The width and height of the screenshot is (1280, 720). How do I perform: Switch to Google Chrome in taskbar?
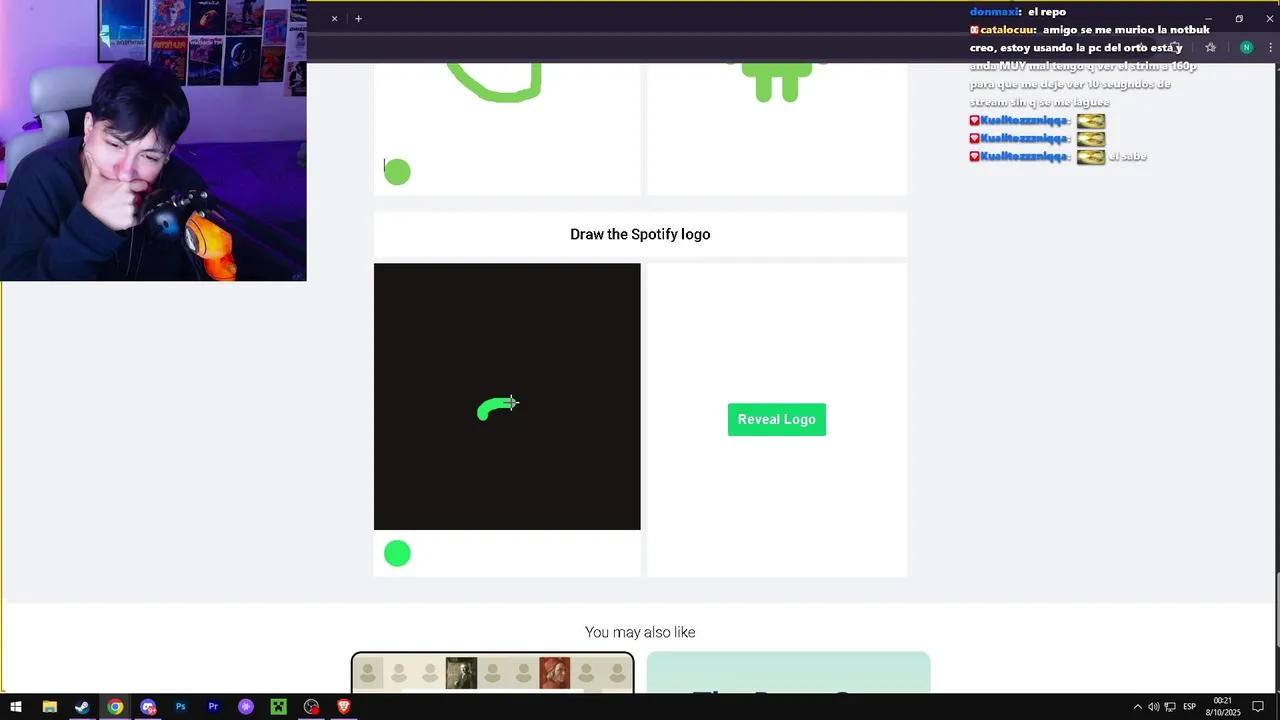pyautogui.click(x=115, y=707)
